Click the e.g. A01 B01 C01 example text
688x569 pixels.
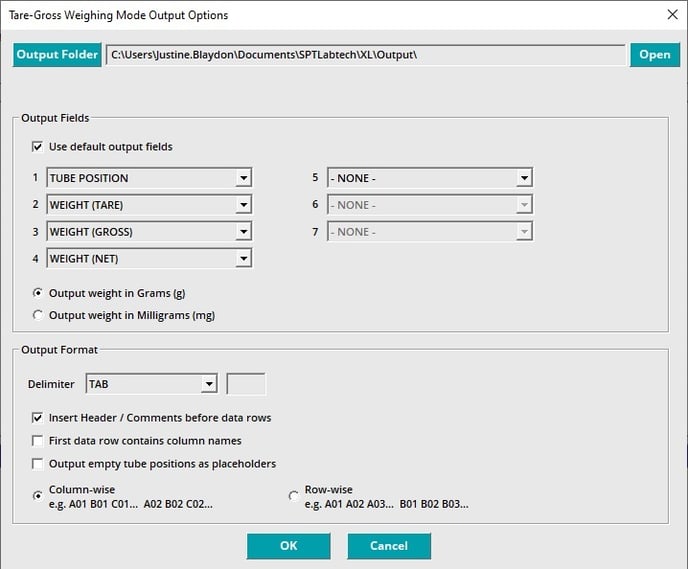131,504
